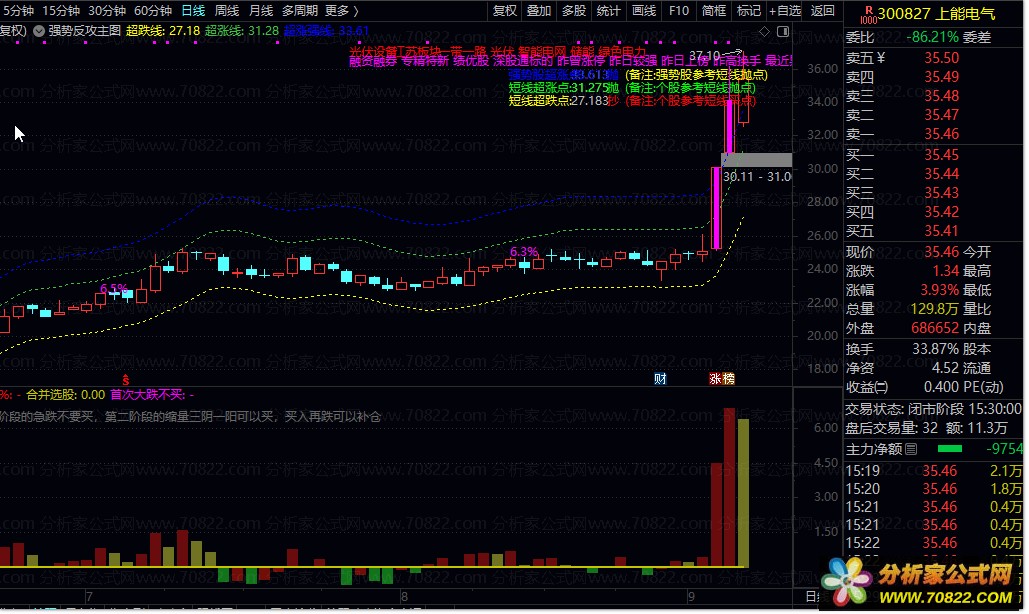Viewport: 1029px width, 614px height.
Task: Click the 标记 mark button
Action: 748,10
